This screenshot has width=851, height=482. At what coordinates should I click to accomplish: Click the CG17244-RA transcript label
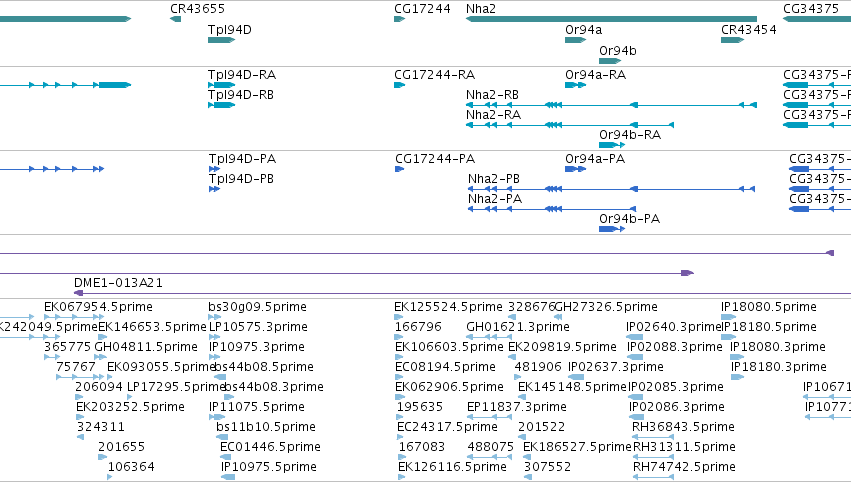pos(434,75)
